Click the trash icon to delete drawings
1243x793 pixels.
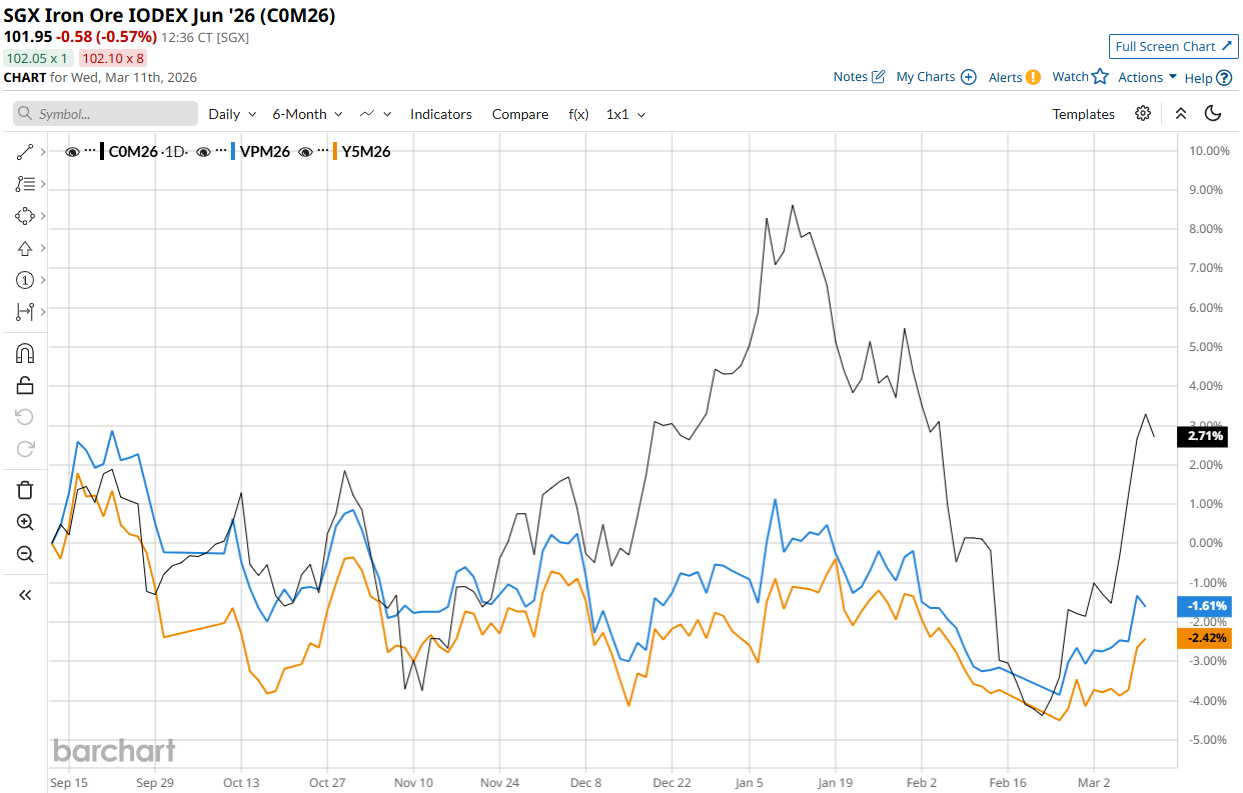(x=25, y=490)
